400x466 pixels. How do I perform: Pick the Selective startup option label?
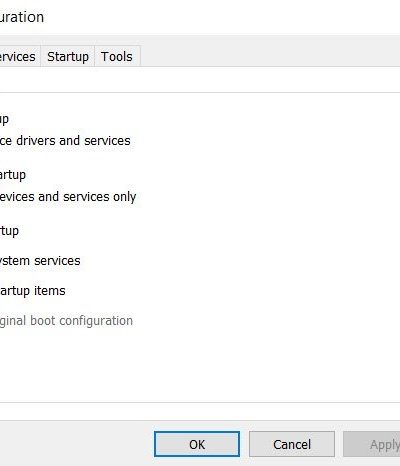(9, 231)
